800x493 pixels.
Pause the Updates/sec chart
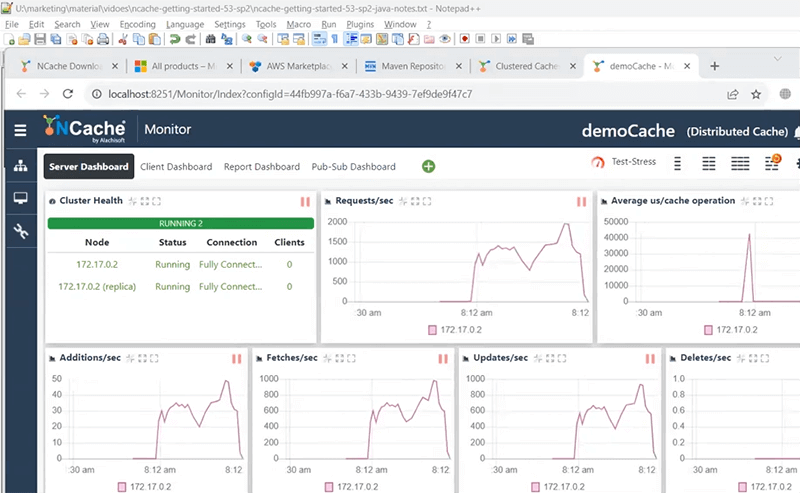coord(650,359)
